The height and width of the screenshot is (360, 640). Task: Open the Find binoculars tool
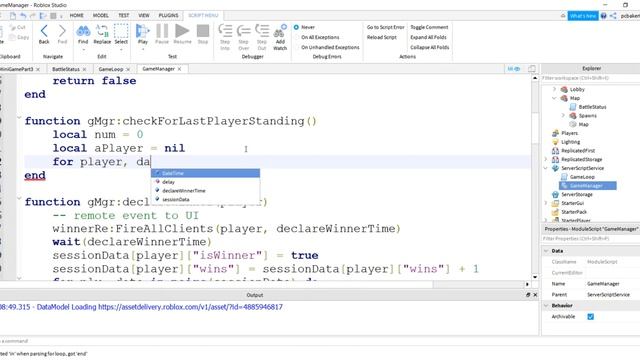[83, 34]
